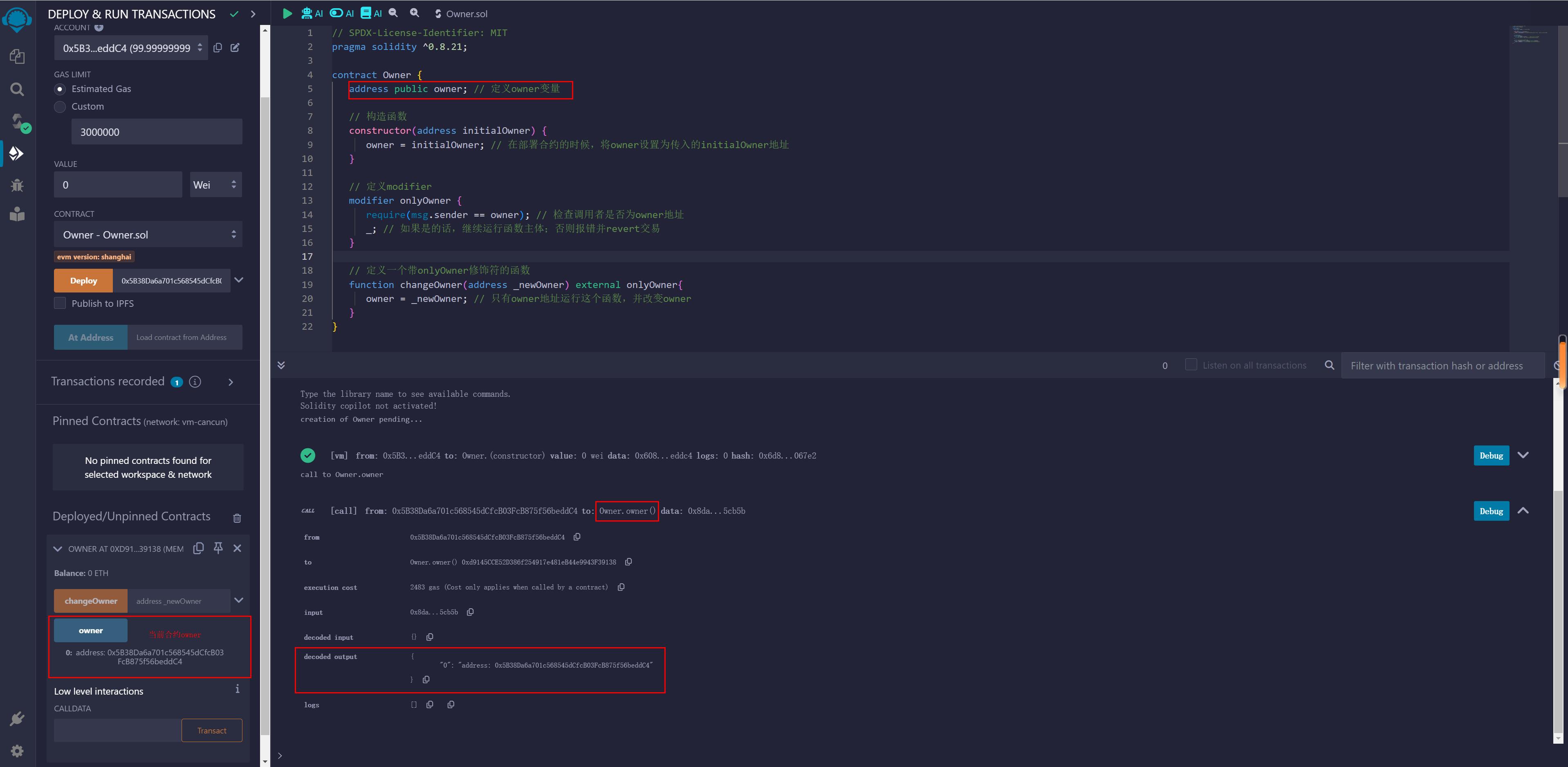The image size is (1568, 767).
Task: Click the green run script play icon
Action: (287, 13)
